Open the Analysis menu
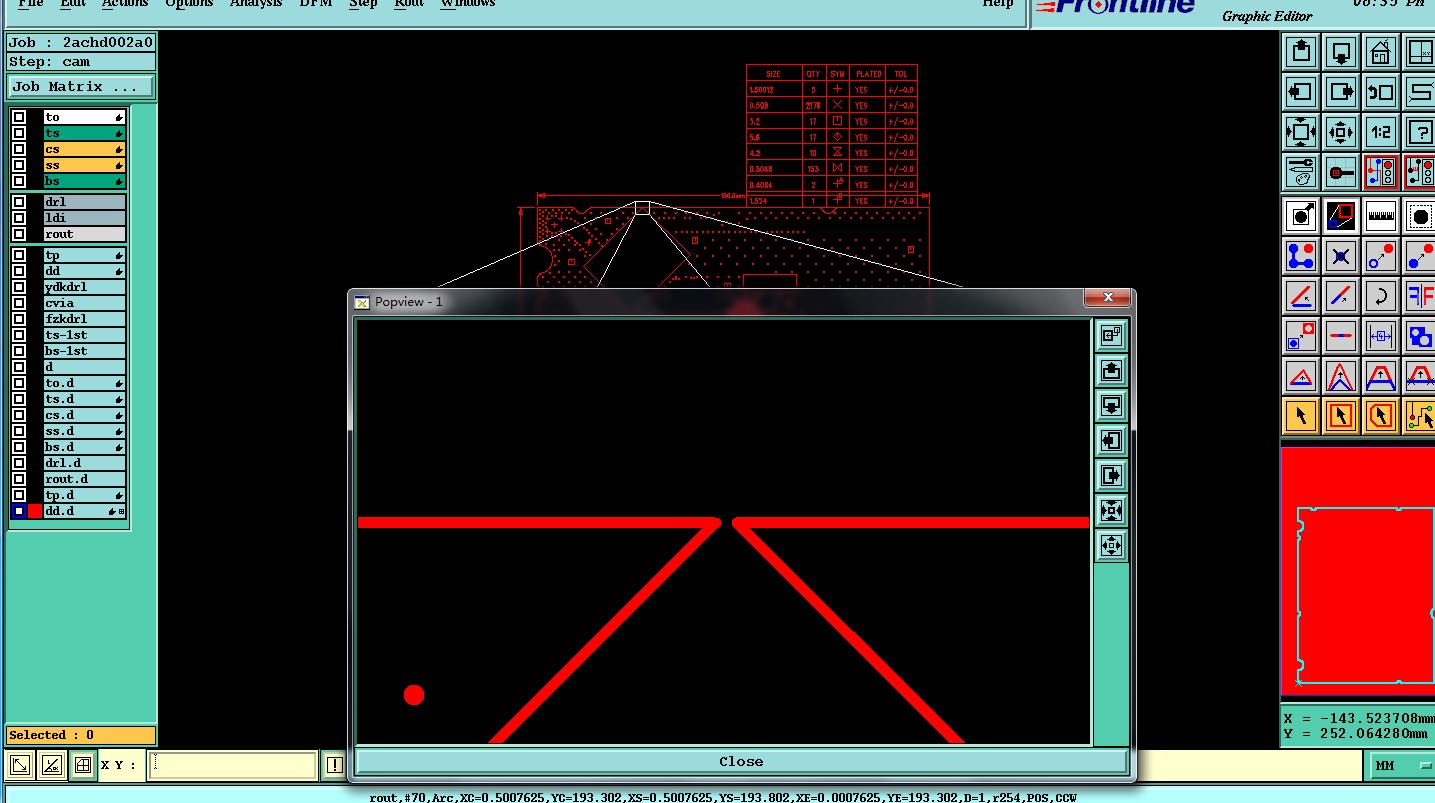 point(257,4)
